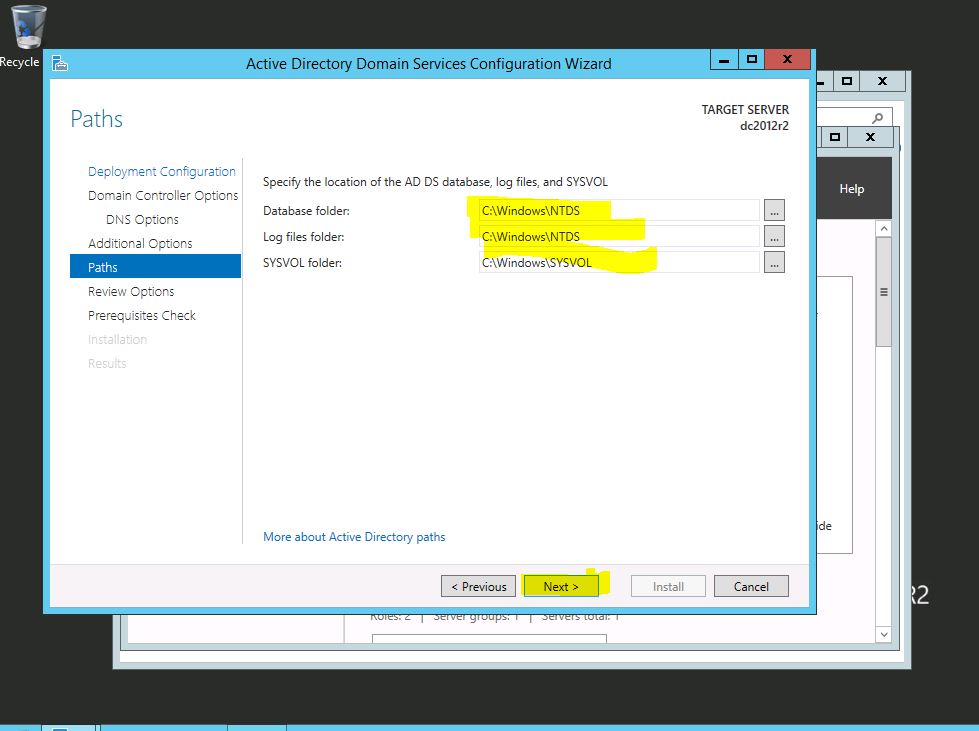
Task: Maximize the configuration wizard window
Action: click(x=752, y=60)
